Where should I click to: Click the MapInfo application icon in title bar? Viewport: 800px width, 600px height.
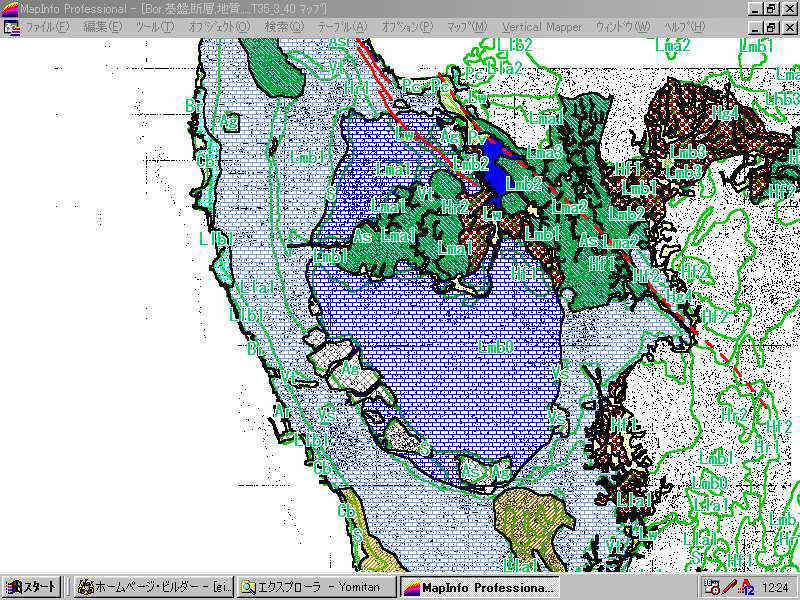[x=9, y=8]
